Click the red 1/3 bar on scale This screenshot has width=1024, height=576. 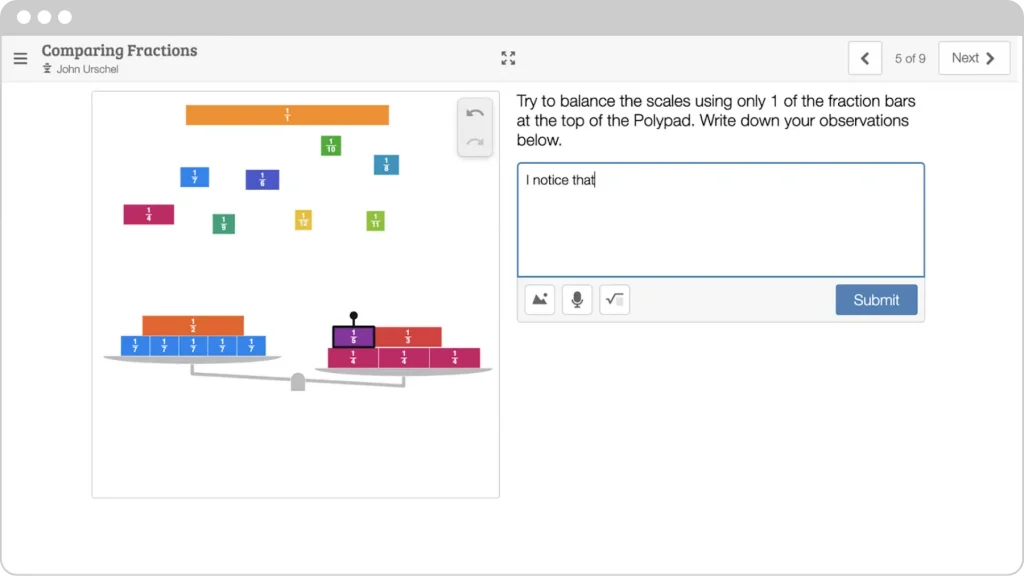coord(408,337)
